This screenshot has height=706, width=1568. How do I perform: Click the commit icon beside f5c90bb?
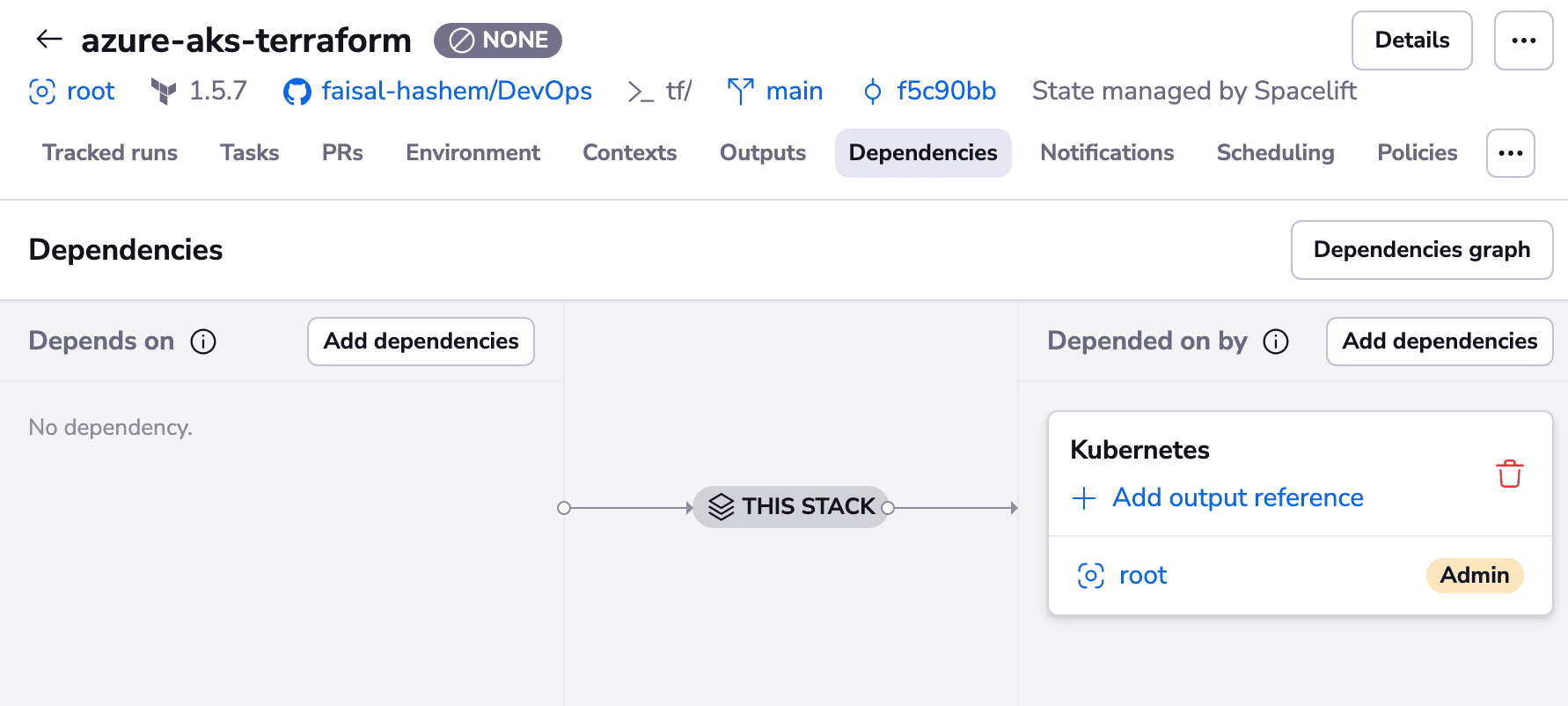pyautogui.click(x=873, y=92)
